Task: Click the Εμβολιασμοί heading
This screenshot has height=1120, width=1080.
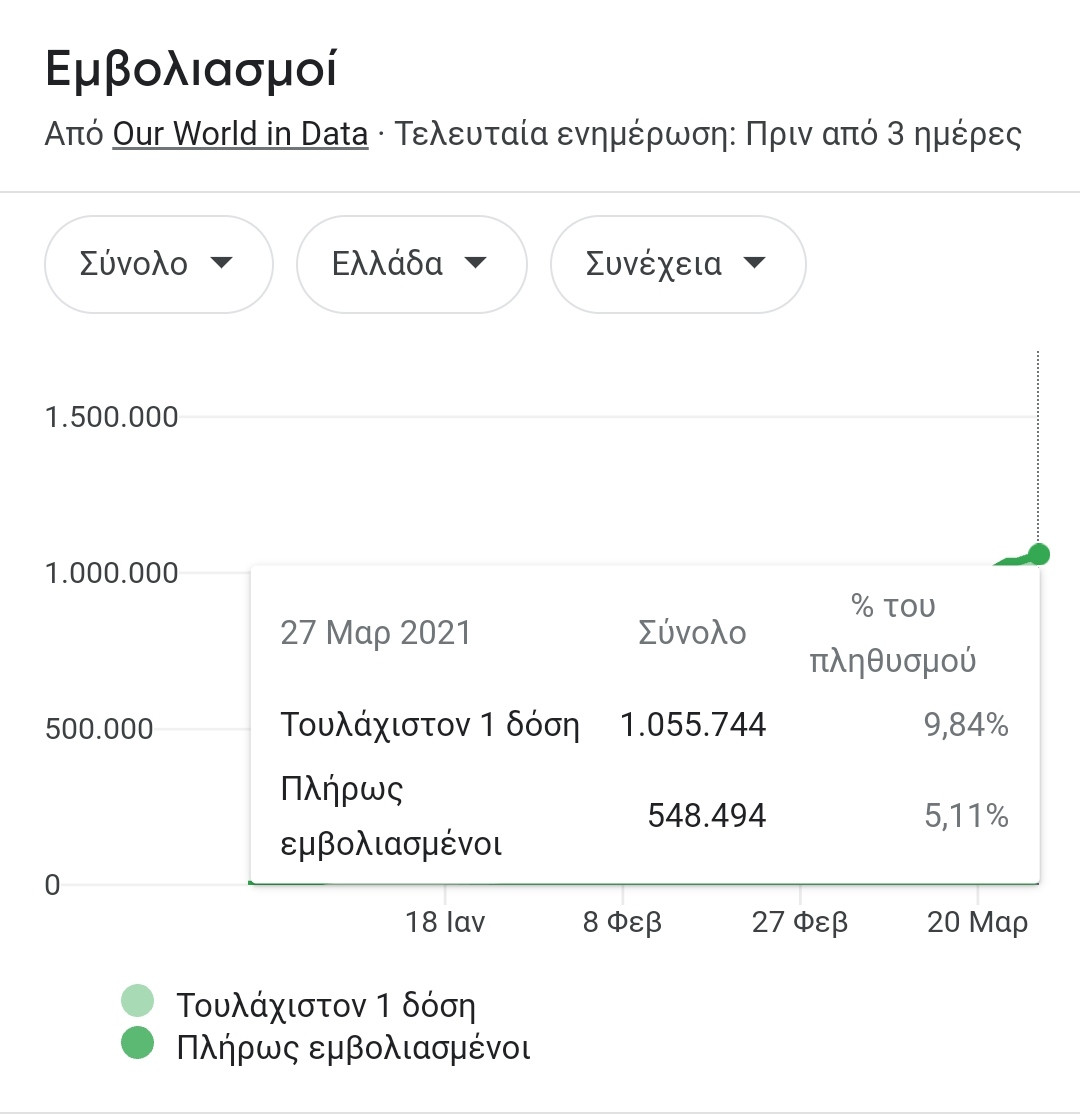Action: [x=191, y=71]
